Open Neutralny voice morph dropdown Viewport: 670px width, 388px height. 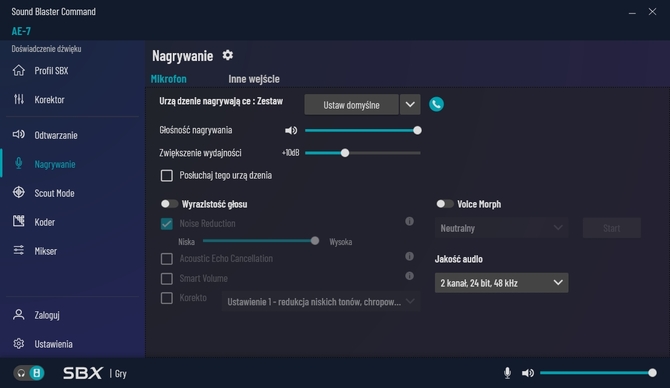[x=502, y=228]
